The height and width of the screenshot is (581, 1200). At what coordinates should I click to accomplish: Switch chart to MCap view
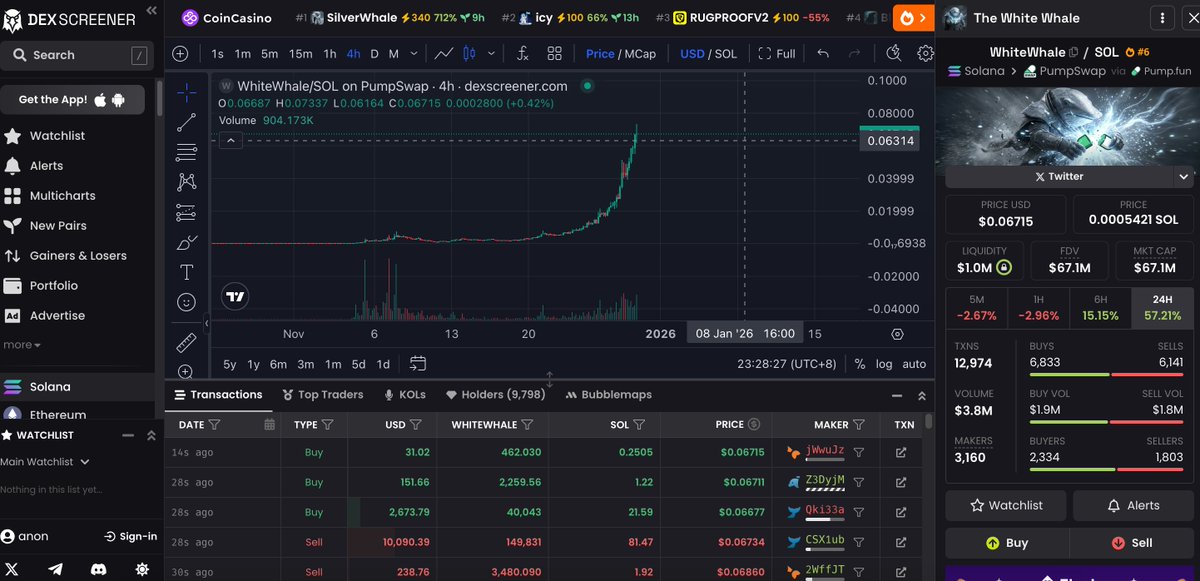[x=639, y=54]
